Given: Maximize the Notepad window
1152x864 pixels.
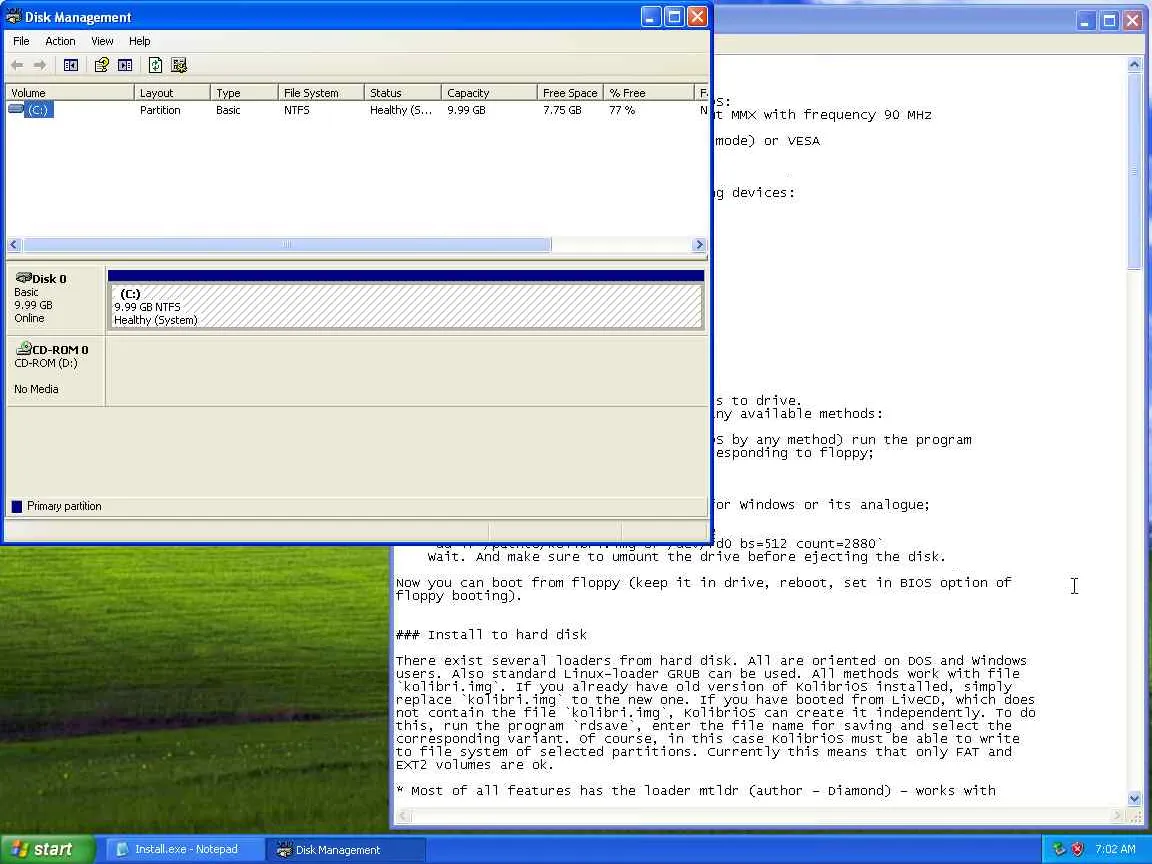Looking at the screenshot, I should coord(1109,21).
